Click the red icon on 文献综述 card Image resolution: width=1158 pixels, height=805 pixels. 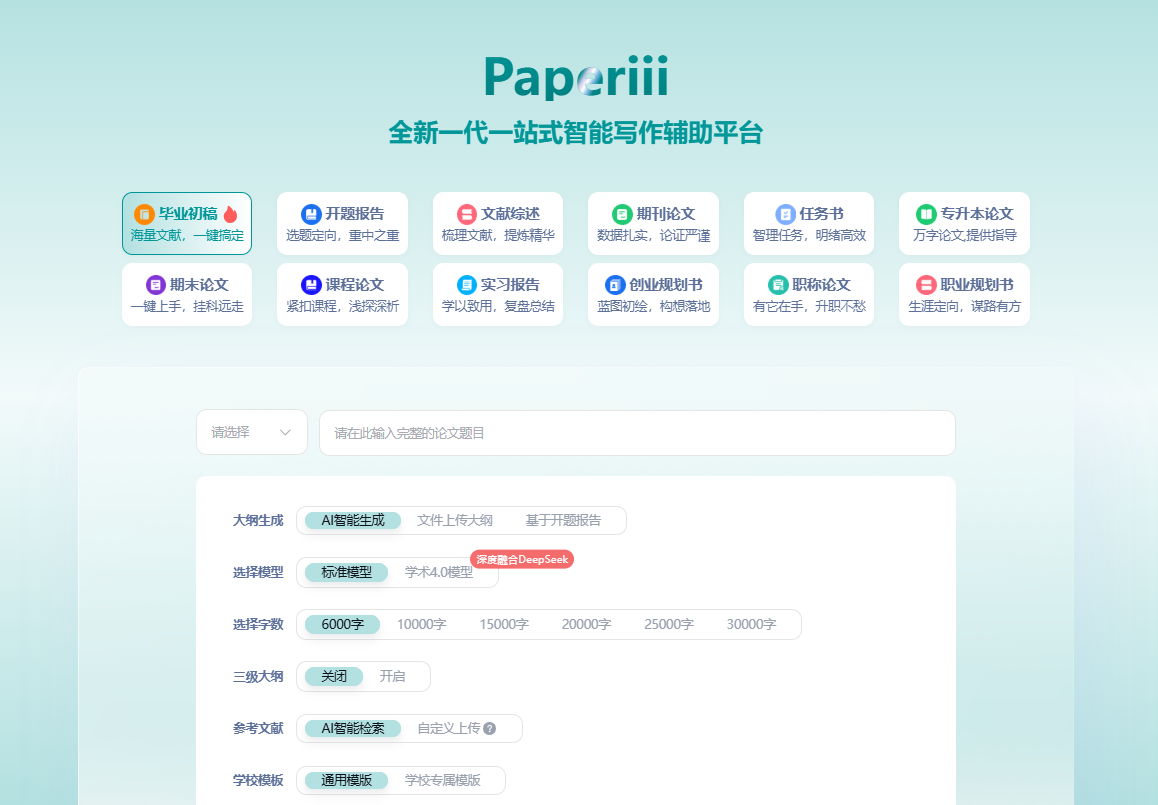(x=467, y=214)
